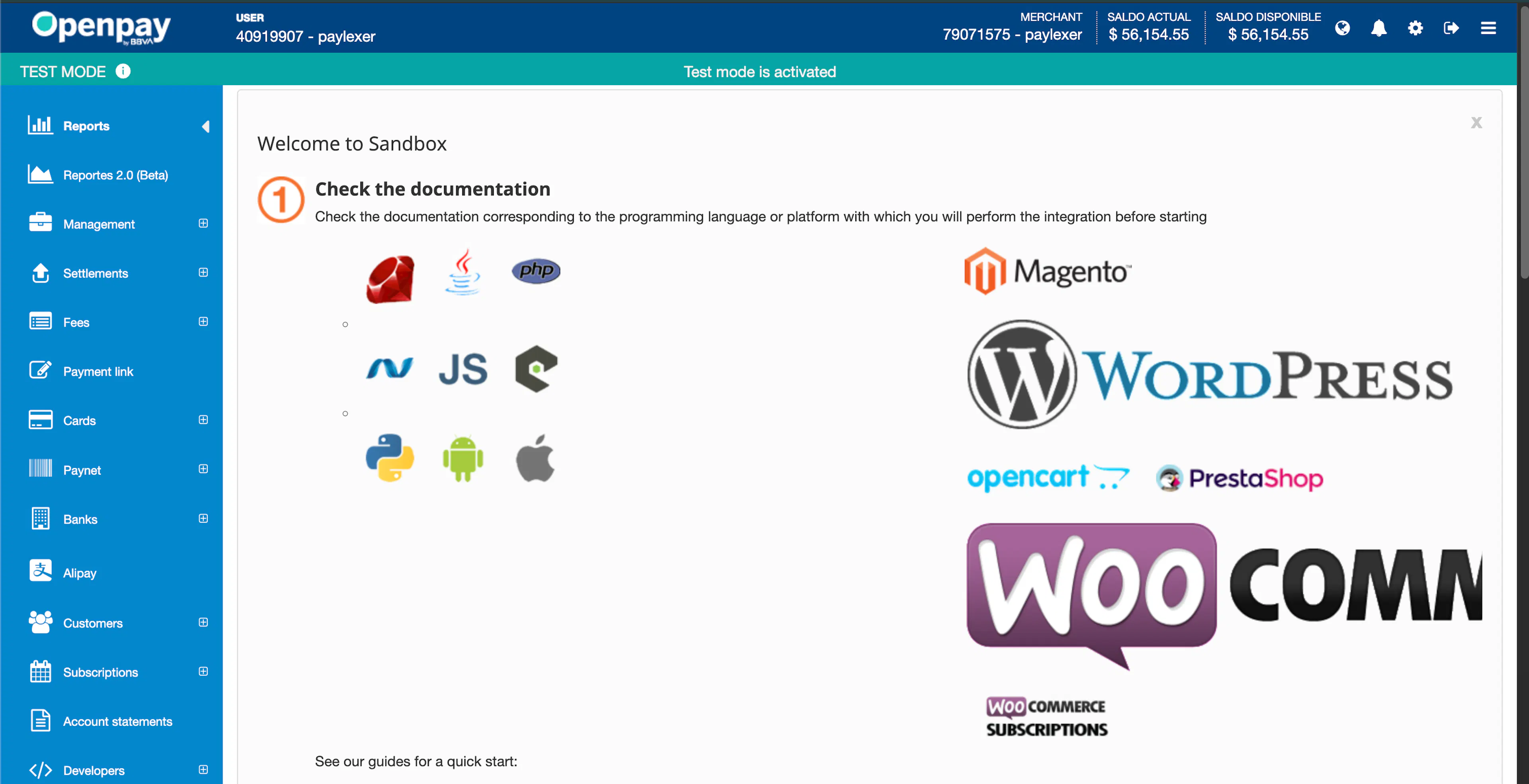Expand the Paynet submenu
Viewport: 1529px width, 784px height.
coord(203,469)
